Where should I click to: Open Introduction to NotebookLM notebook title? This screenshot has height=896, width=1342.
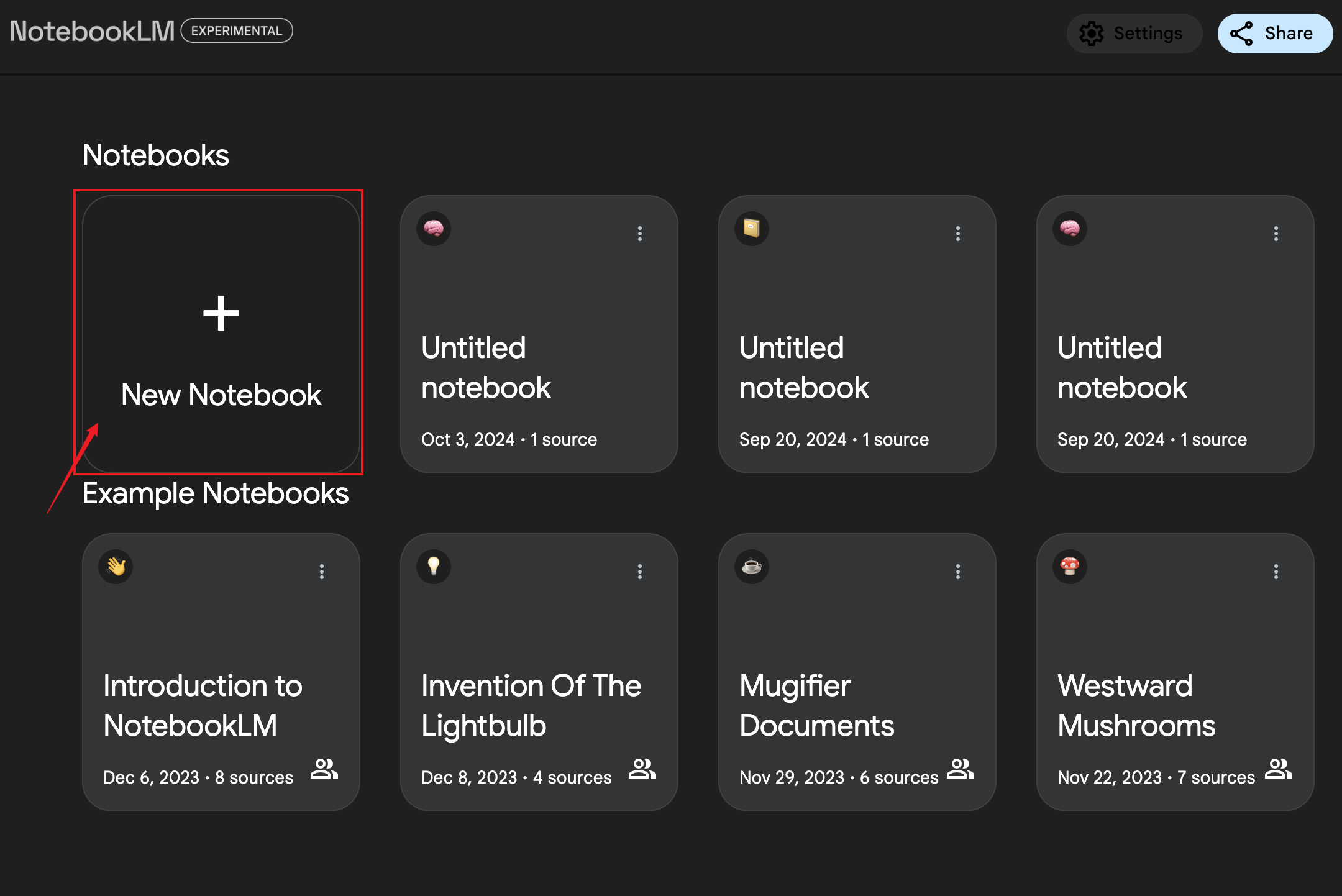[203, 706]
